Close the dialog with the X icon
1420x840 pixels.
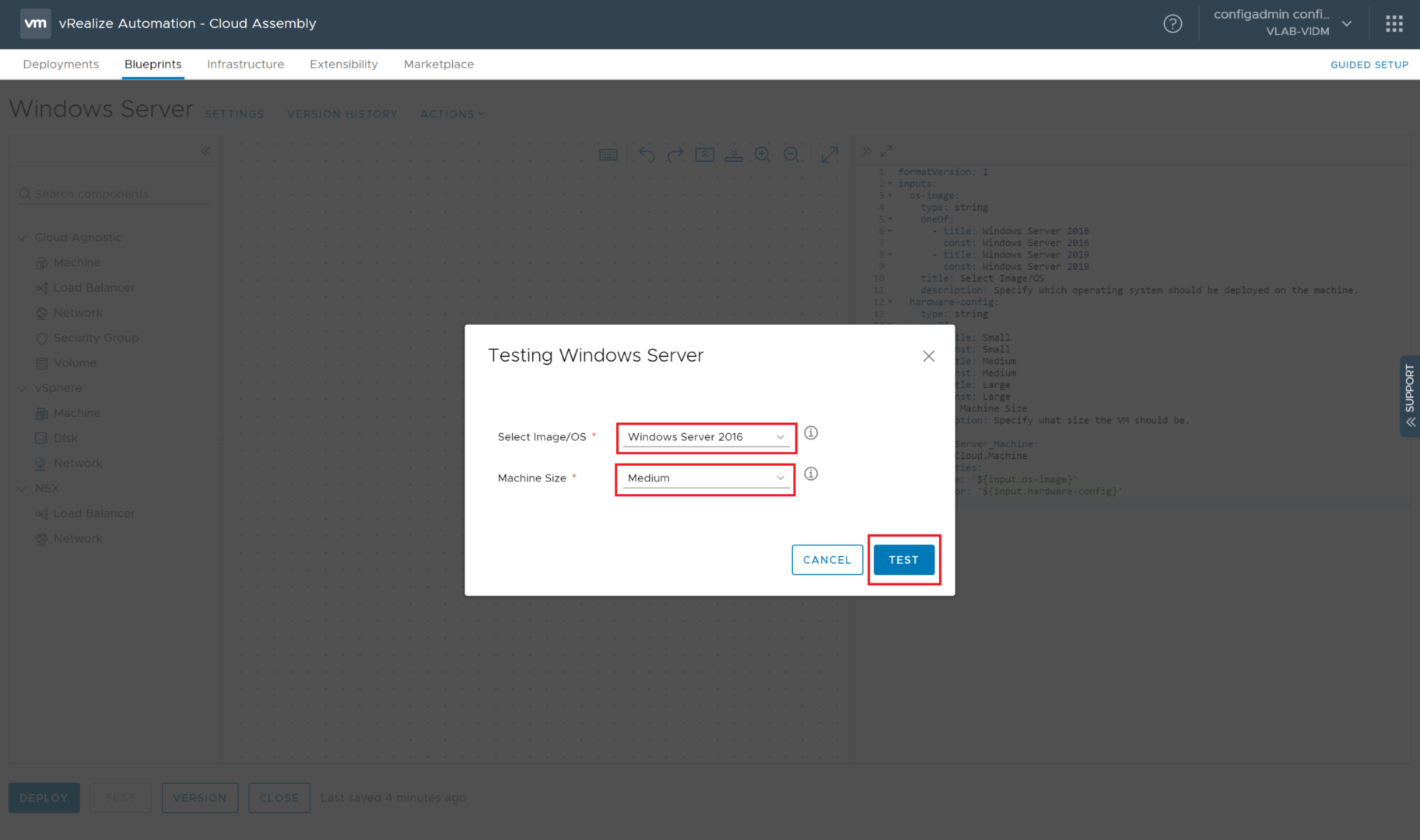click(x=928, y=356)
